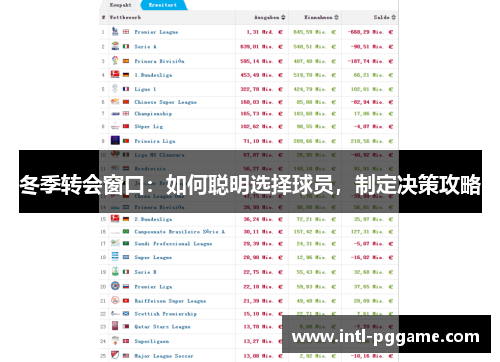Select the Erweitert tab
The width and height of the screenshot is (500, 362).
pyautogui.click(x=163, y=5)
